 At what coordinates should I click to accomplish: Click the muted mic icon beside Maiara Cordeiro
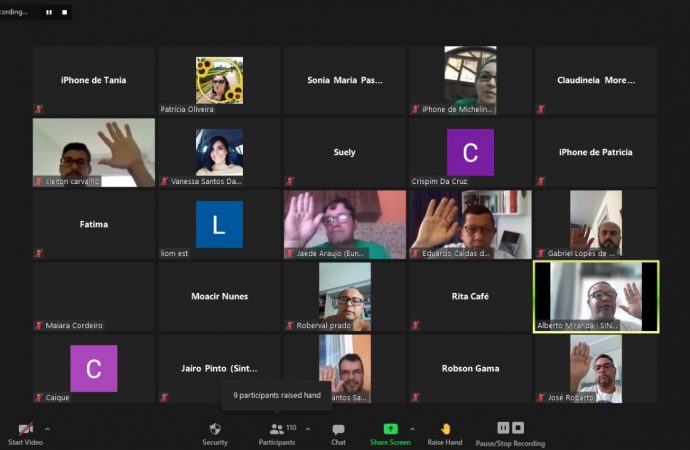click(x=39, y=325)
